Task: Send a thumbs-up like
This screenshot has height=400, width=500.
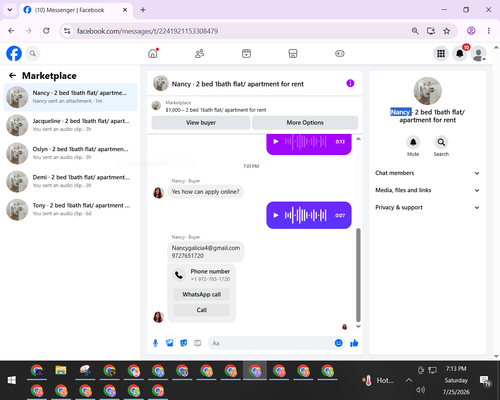Action: coord(354,343)
